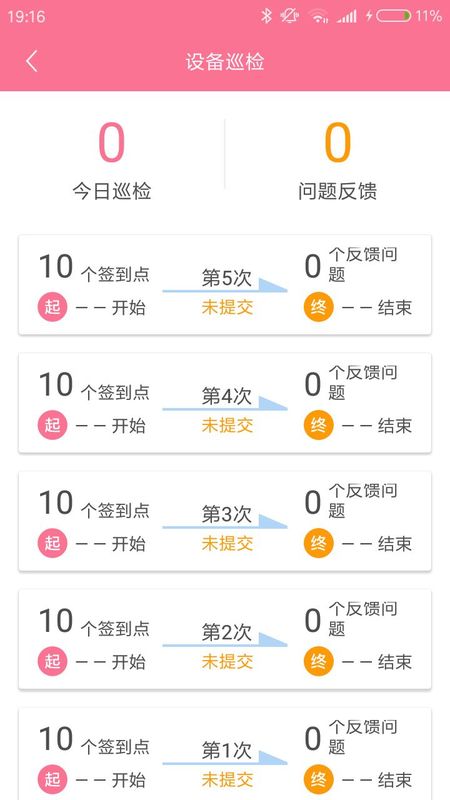Tap the pink 起 icon in 第4次 card
Screen dimensions: 450x800
tap(52, 425)
